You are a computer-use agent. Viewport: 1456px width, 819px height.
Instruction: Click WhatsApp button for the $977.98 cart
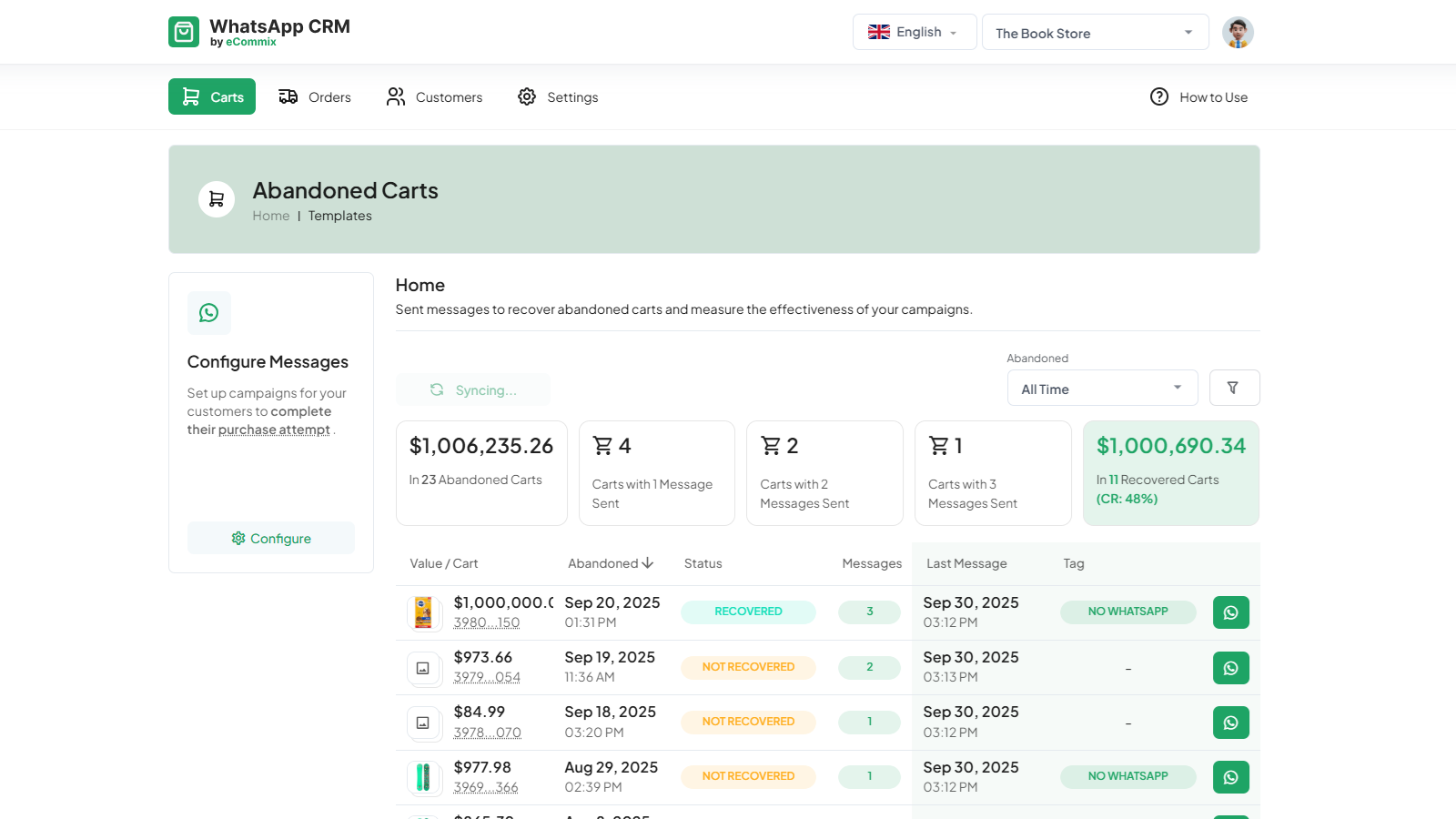pyautogui.click(x=1230, y=777)
